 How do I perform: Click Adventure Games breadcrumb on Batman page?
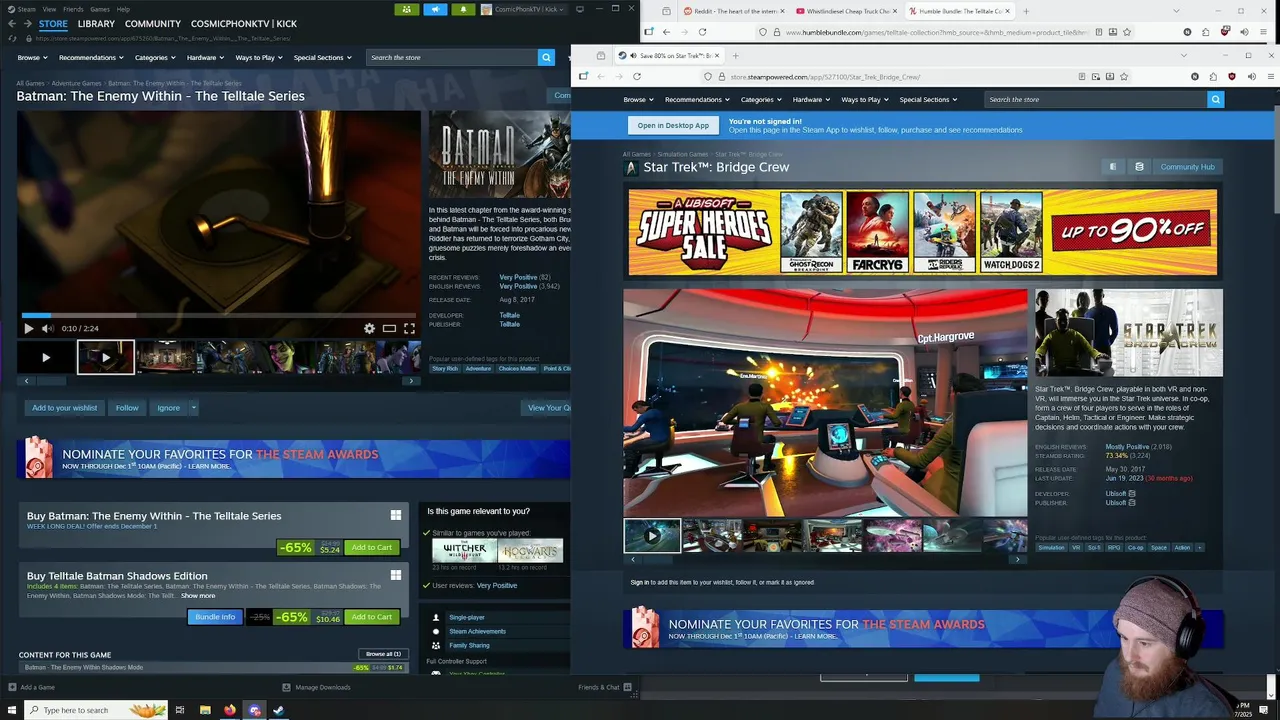pos(76,83)
